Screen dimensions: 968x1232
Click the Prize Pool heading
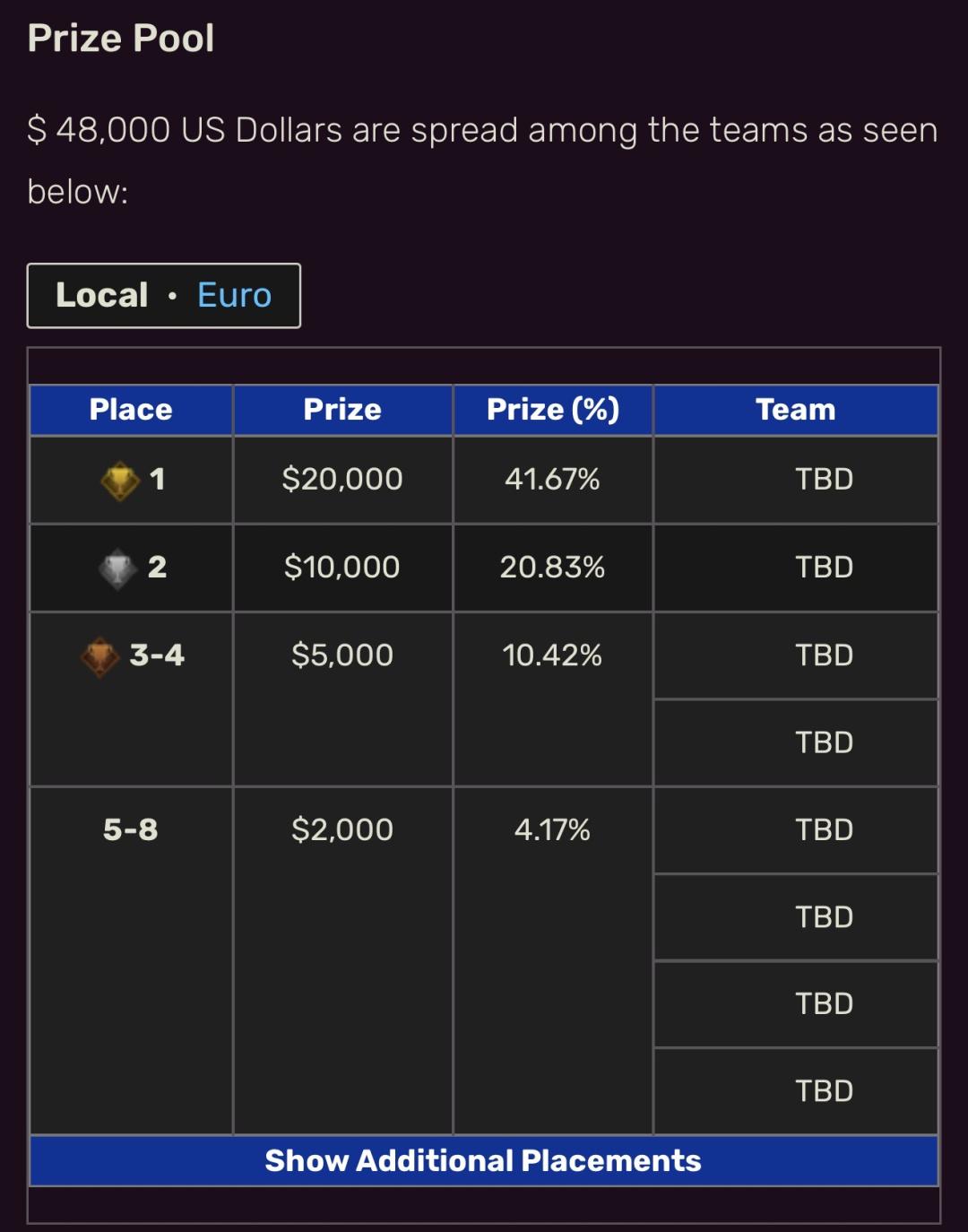tap(121, 39)
